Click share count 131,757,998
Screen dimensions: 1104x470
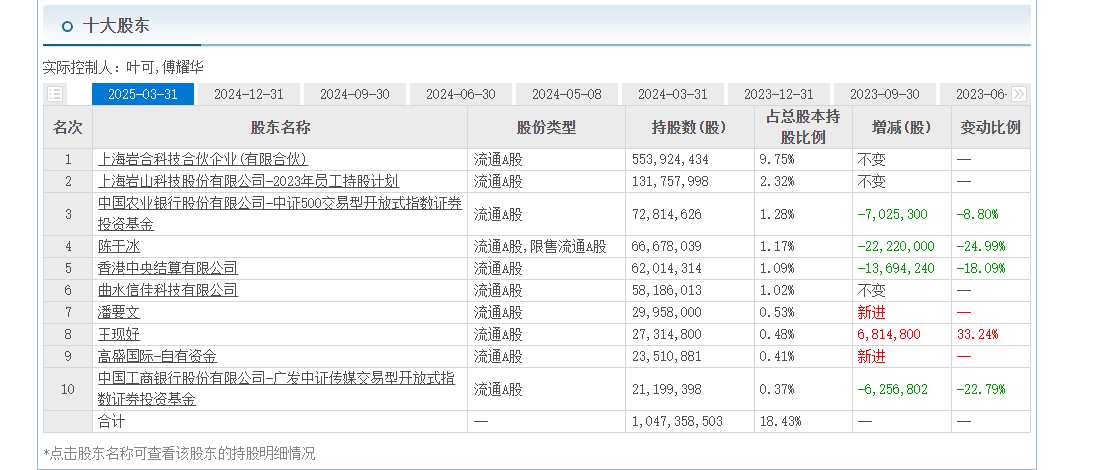click(x=670, y=182)
